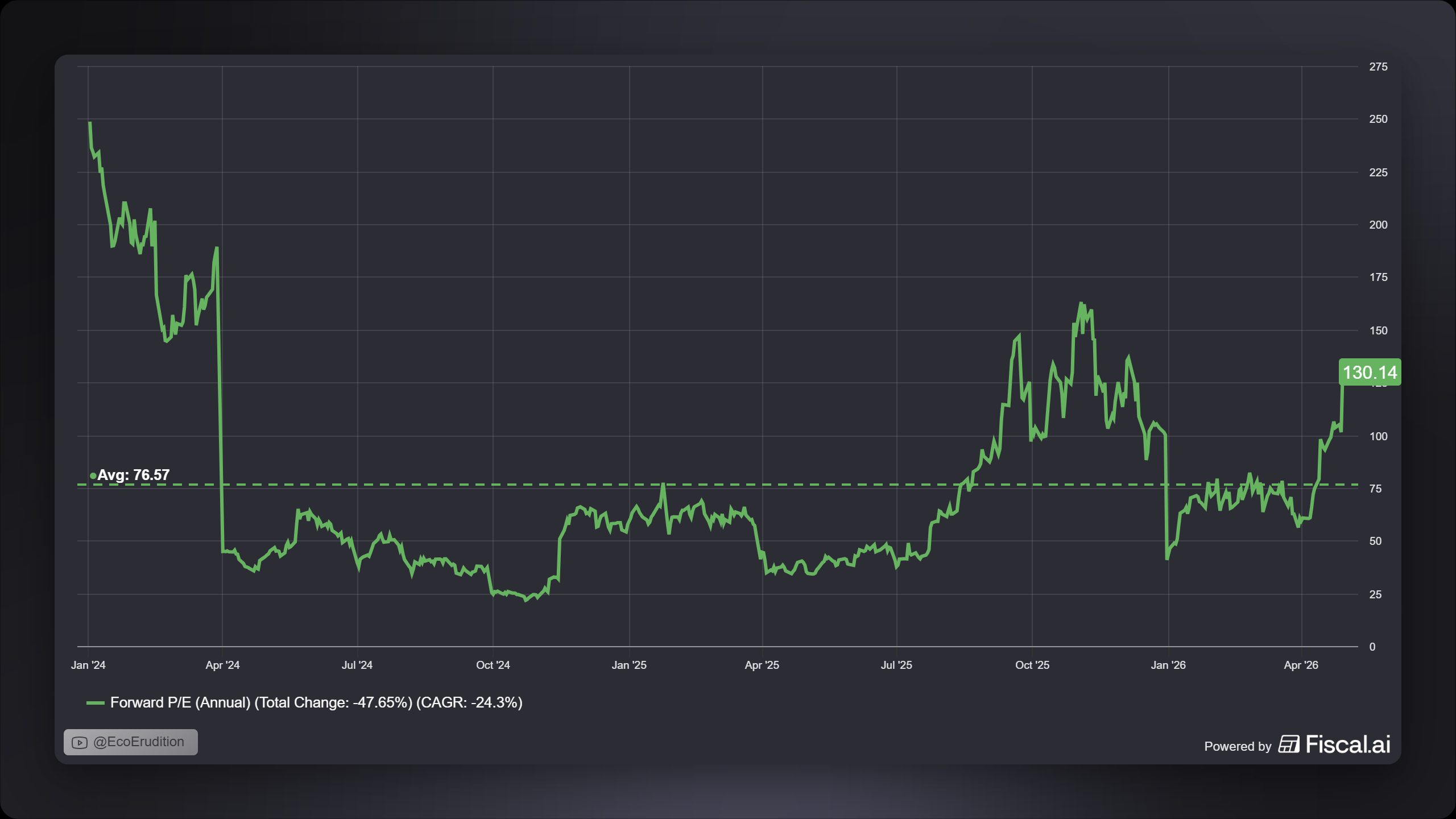Click the 130.14 current value label
Image resolution: width=1456 pixels, height=819 pixels.
tap(1370, 373)
